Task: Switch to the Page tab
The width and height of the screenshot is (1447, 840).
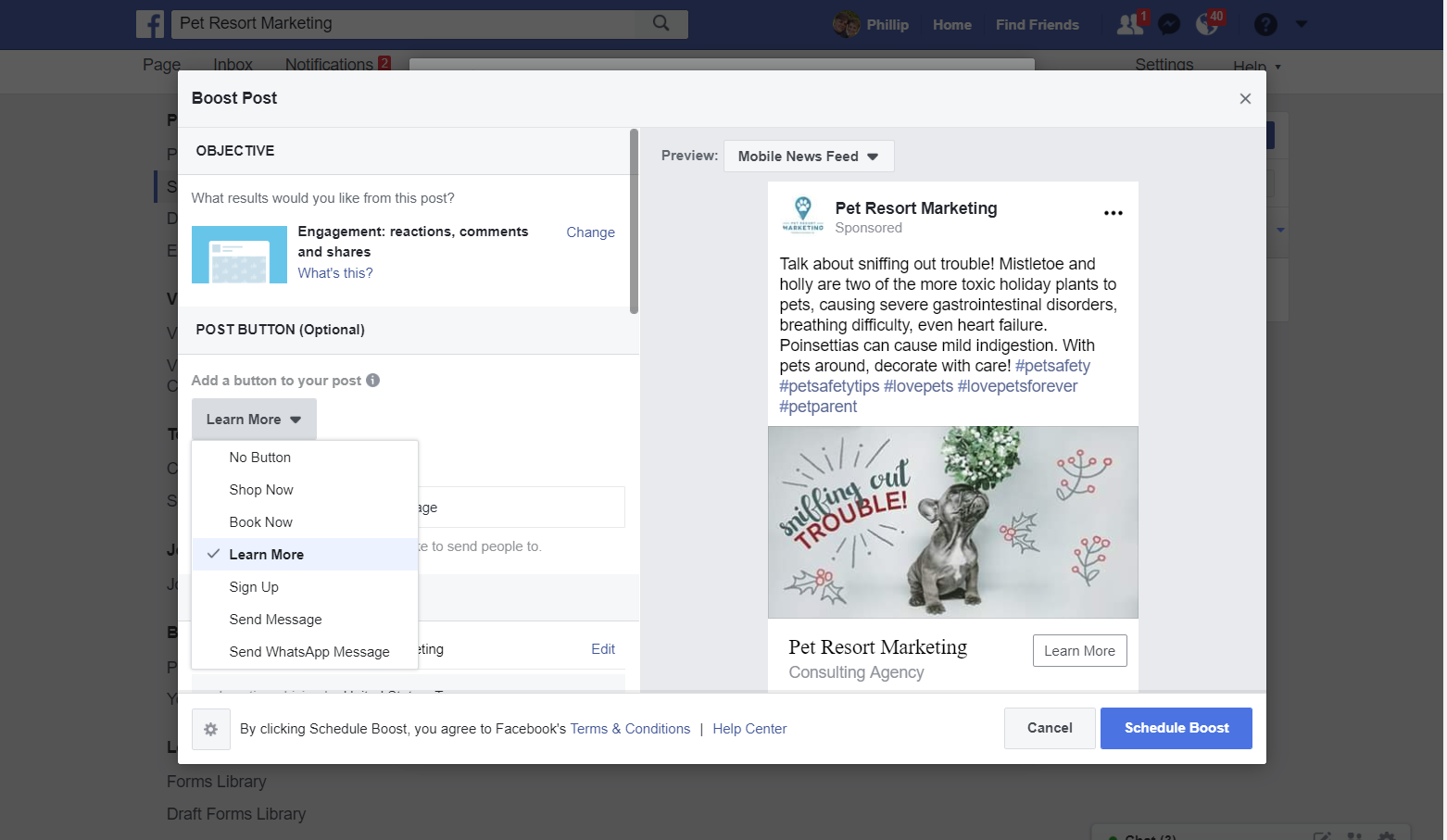Action: (x=161, y=64)
